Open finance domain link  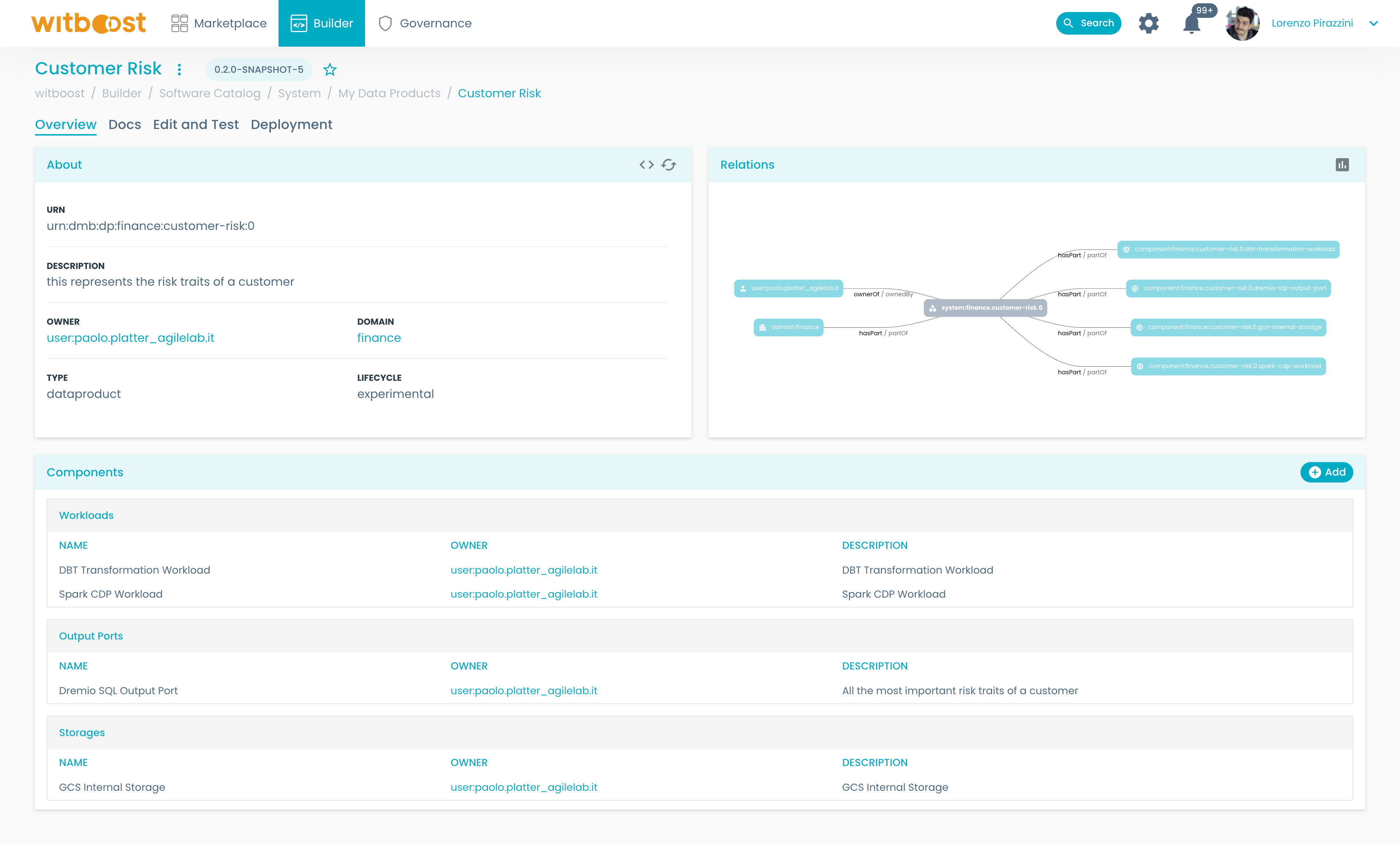[x=379, y=338]
